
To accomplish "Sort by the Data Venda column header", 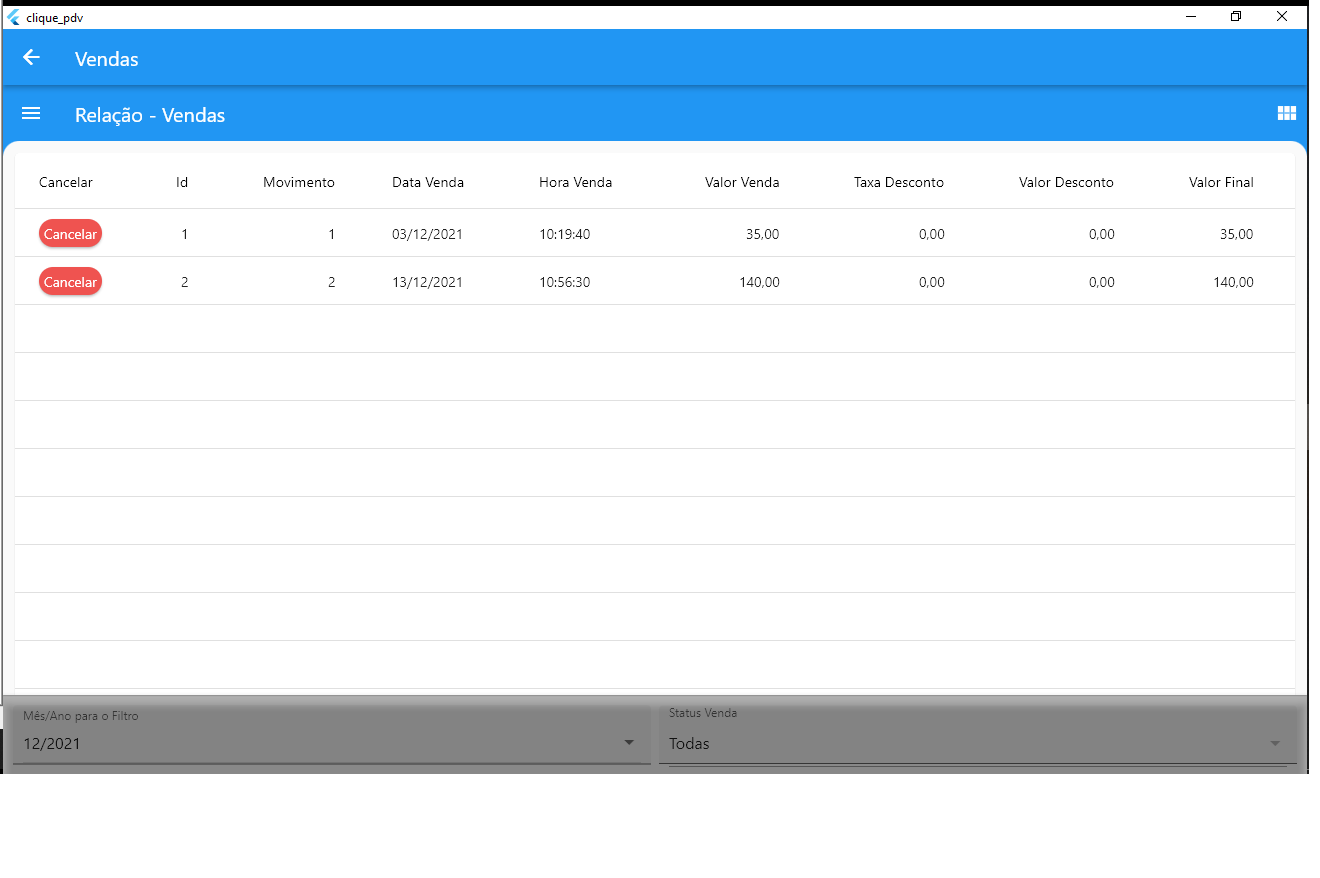I will pyautogui.click(x=427, y=183).
